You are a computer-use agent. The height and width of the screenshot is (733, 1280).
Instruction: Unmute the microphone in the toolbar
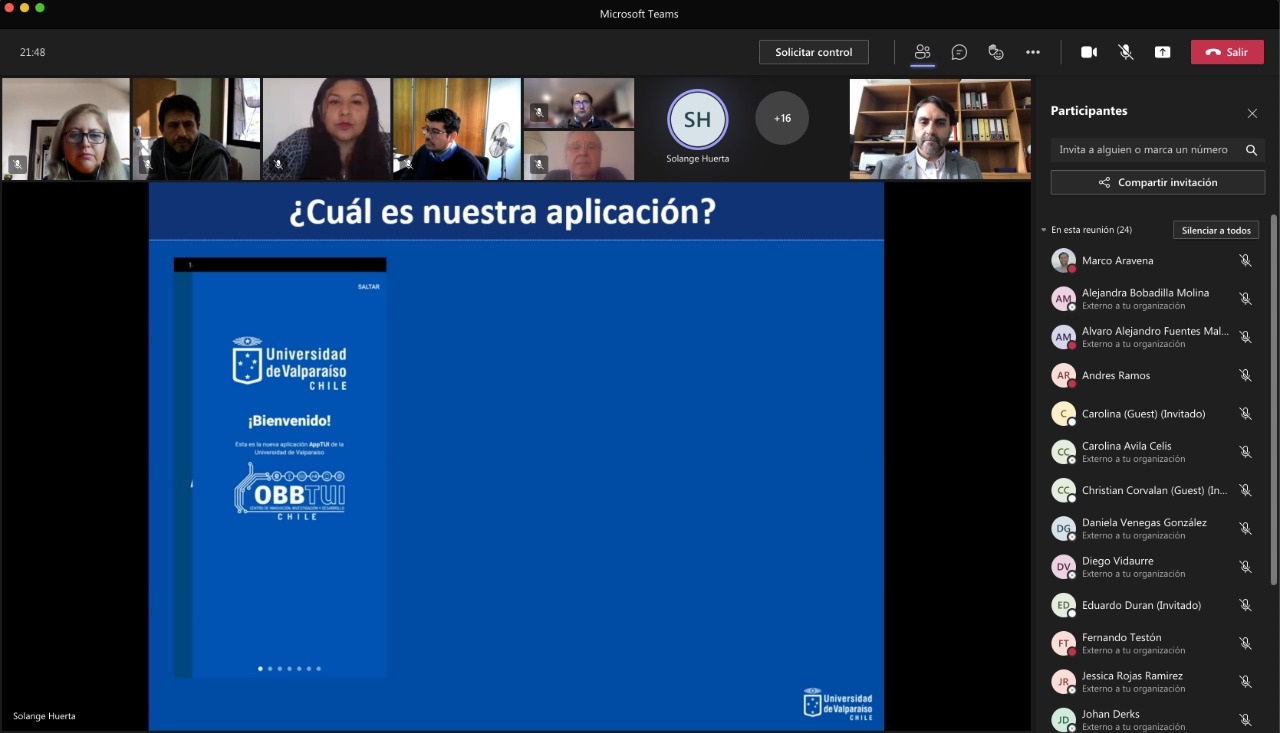1126,52
